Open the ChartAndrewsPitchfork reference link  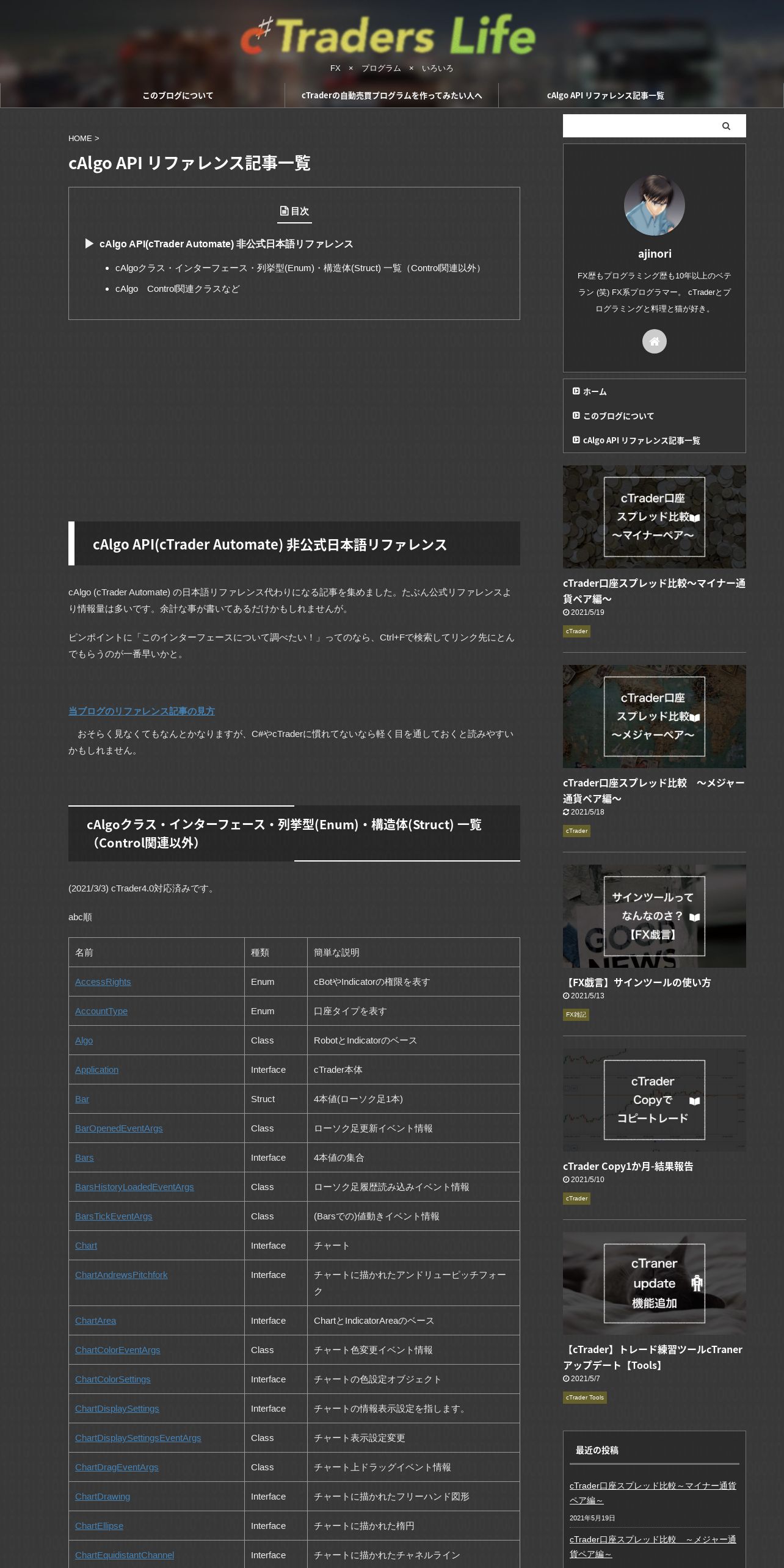[x=122, y=1275]
